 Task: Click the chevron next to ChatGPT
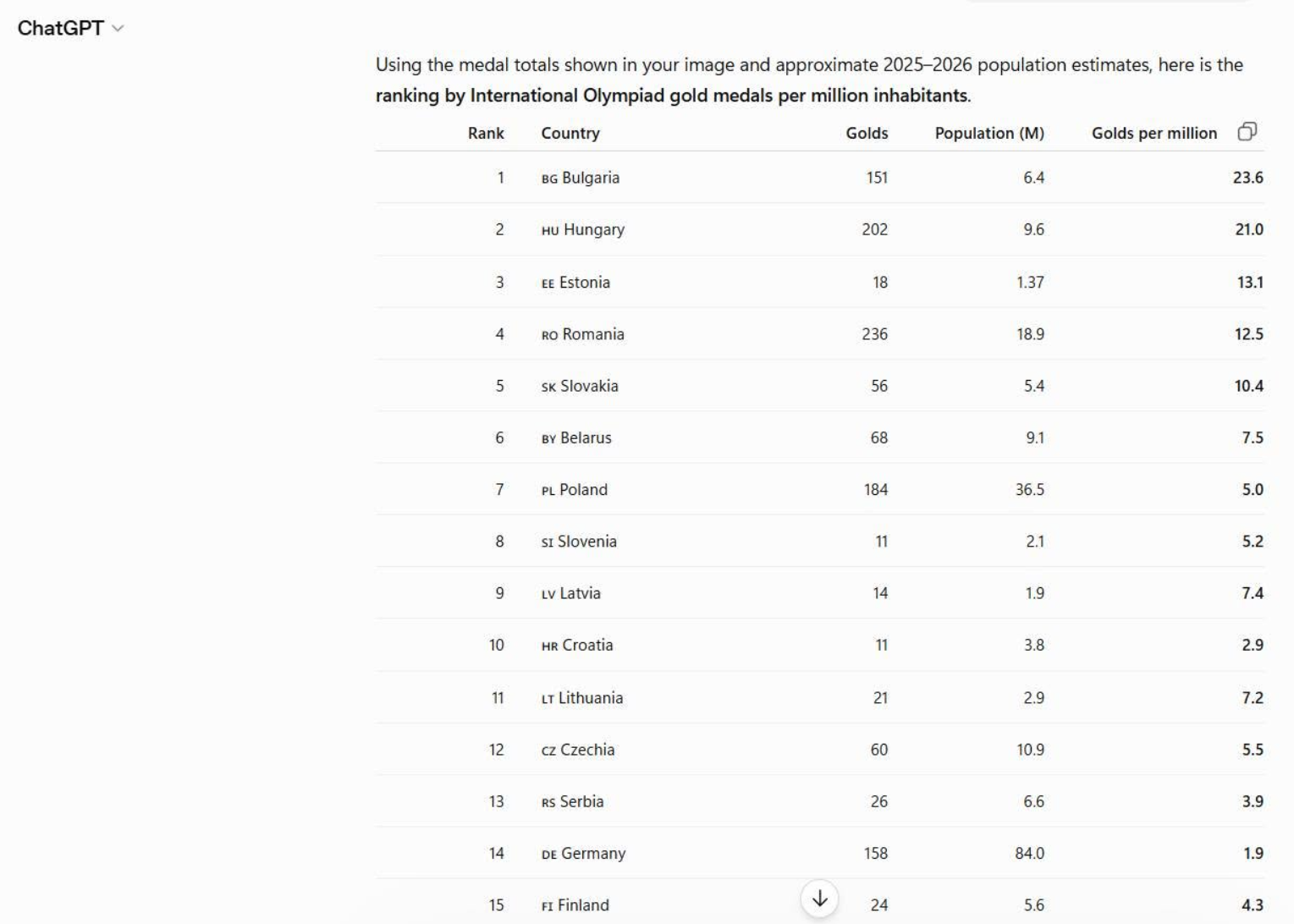pyautogui.click(x=118, y=29)
